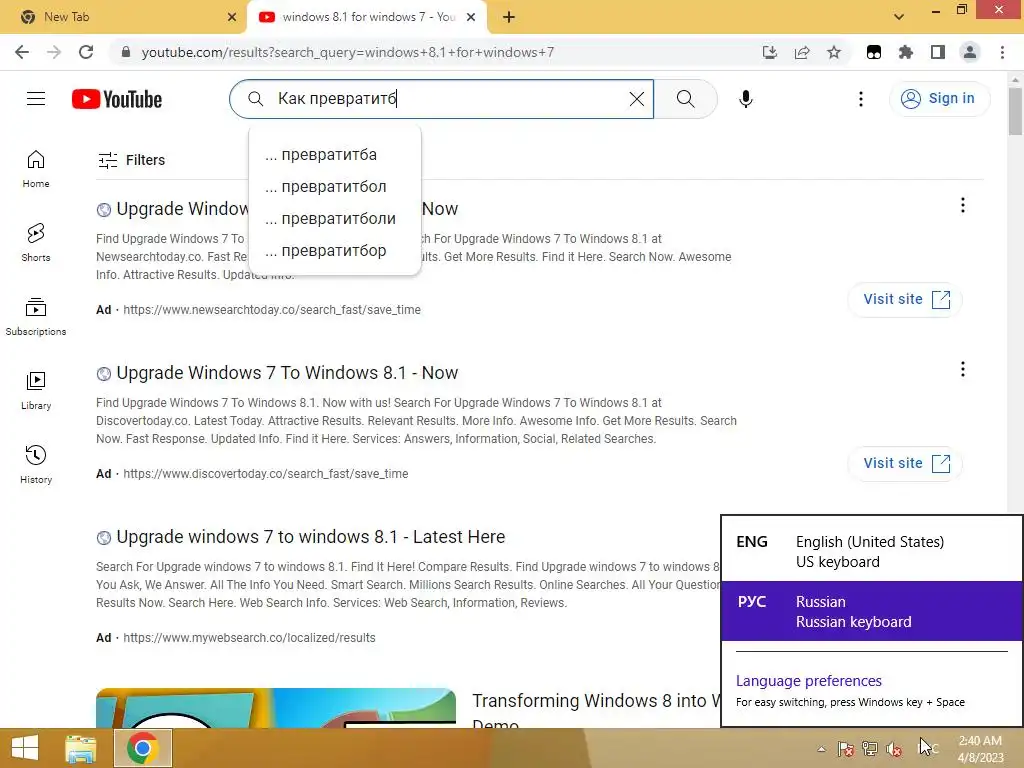The width and height of the screenshot is (1024, 768).
Task: Open Library in the sidebar
Action: (x=36, y=390)
